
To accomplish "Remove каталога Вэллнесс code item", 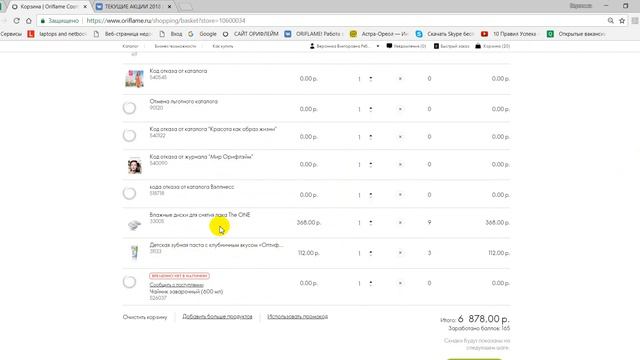I will 400,195.
